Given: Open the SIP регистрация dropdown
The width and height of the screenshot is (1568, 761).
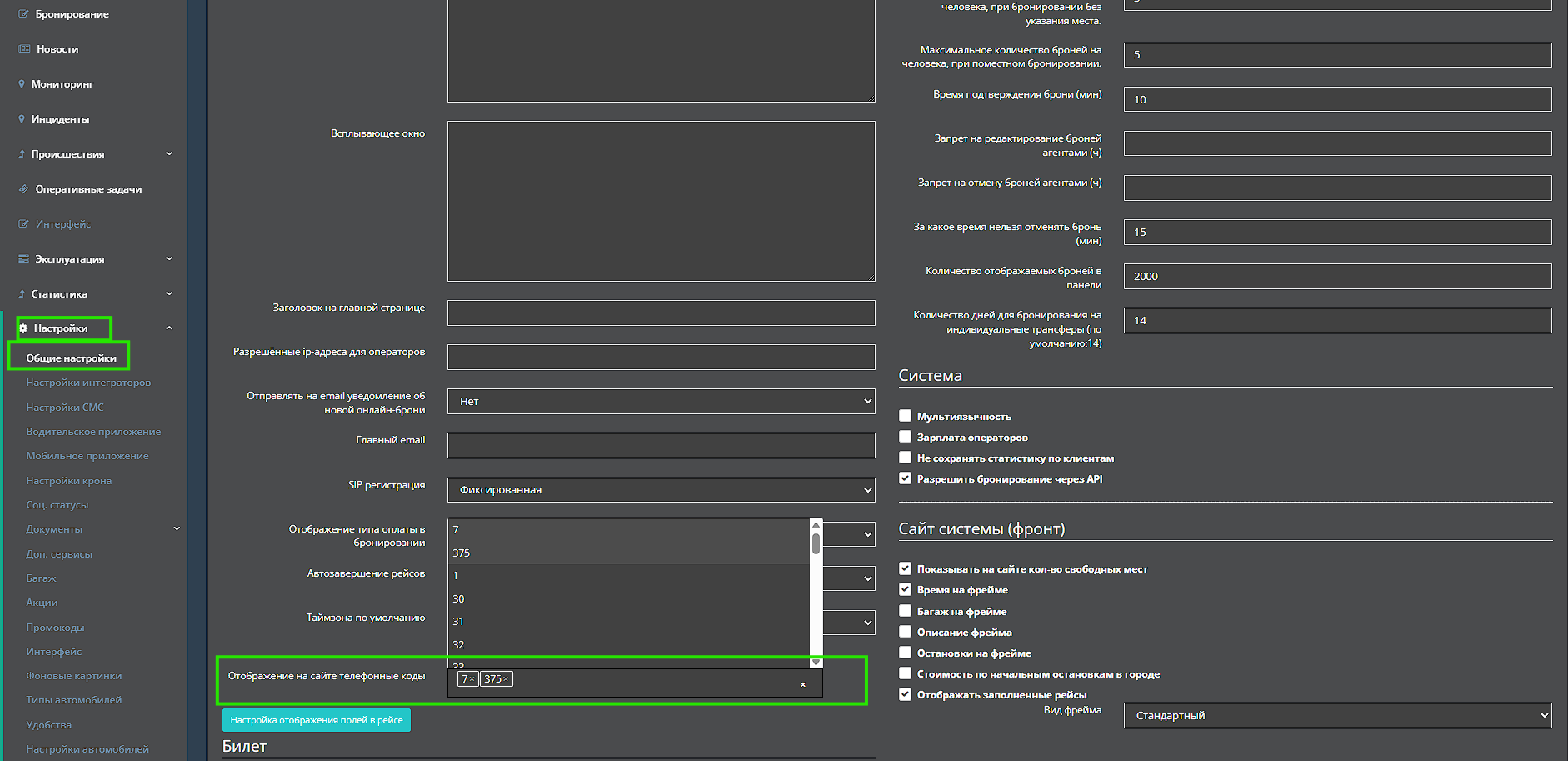Looking at the screenshot, I should tap(661, 490).
